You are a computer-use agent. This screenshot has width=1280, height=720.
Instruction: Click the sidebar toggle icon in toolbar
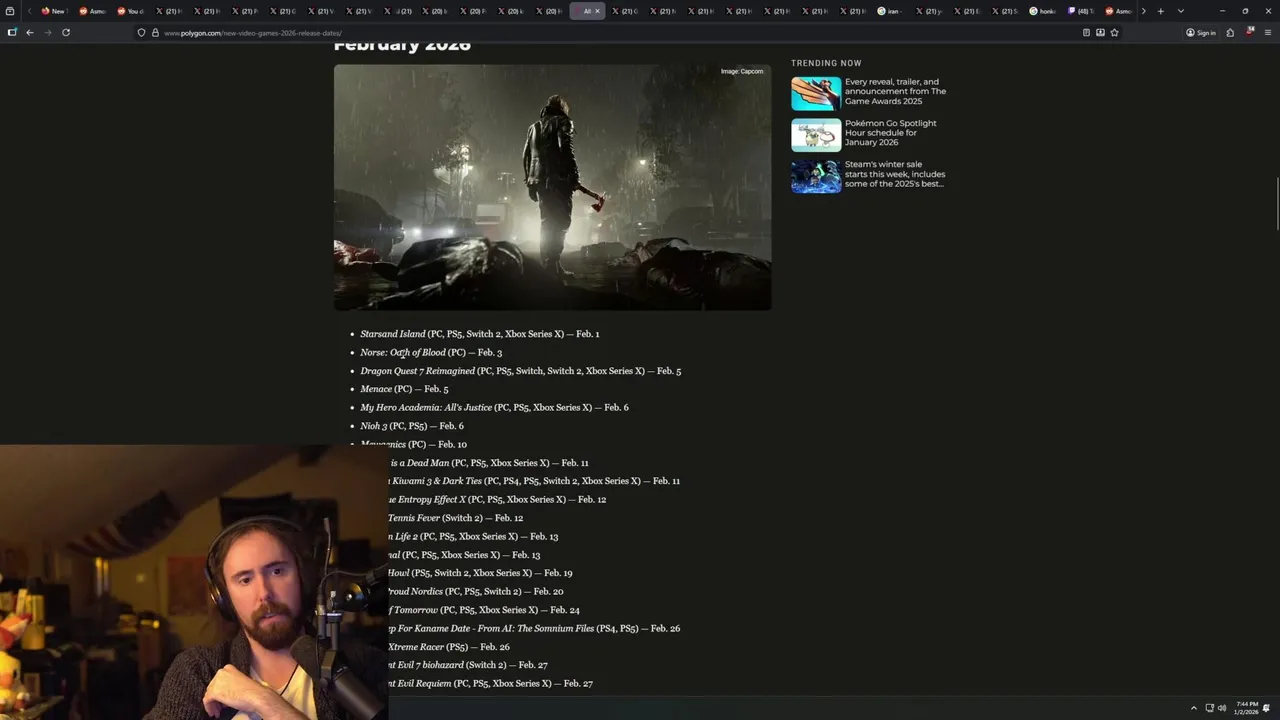[12, 32]
